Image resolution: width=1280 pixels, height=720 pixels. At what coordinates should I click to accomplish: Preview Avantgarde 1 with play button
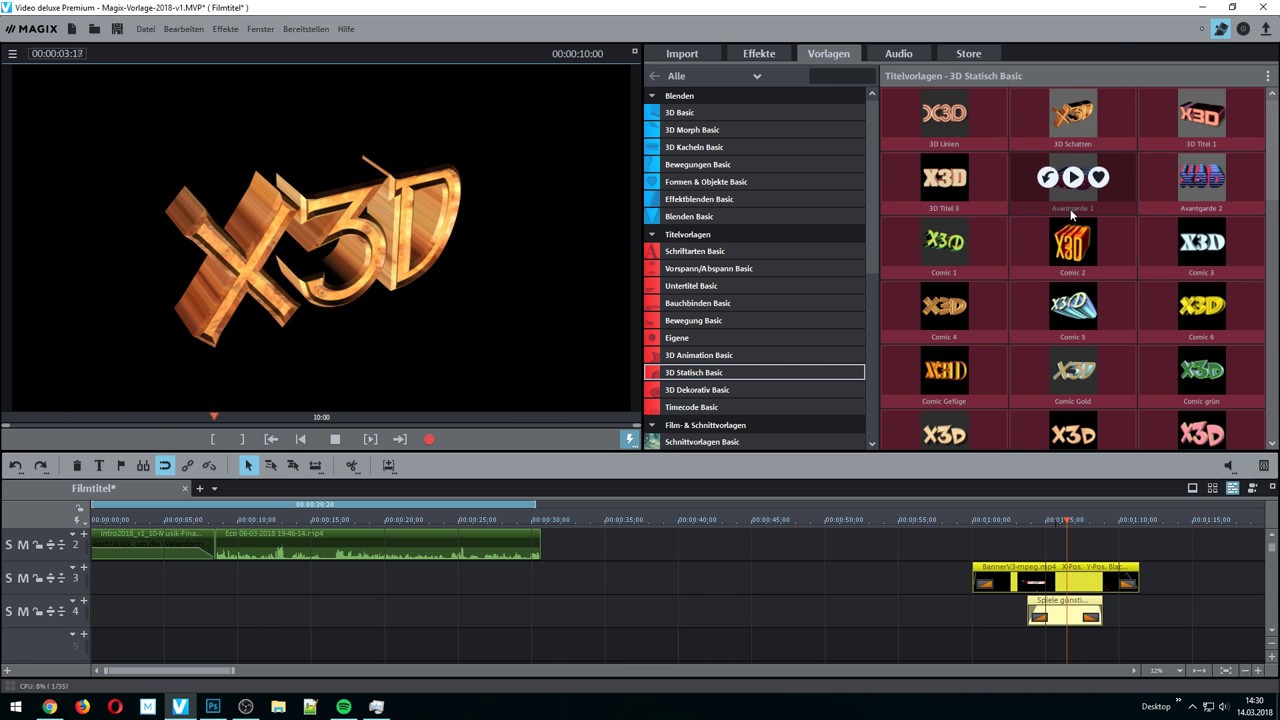click(1073, 177)
